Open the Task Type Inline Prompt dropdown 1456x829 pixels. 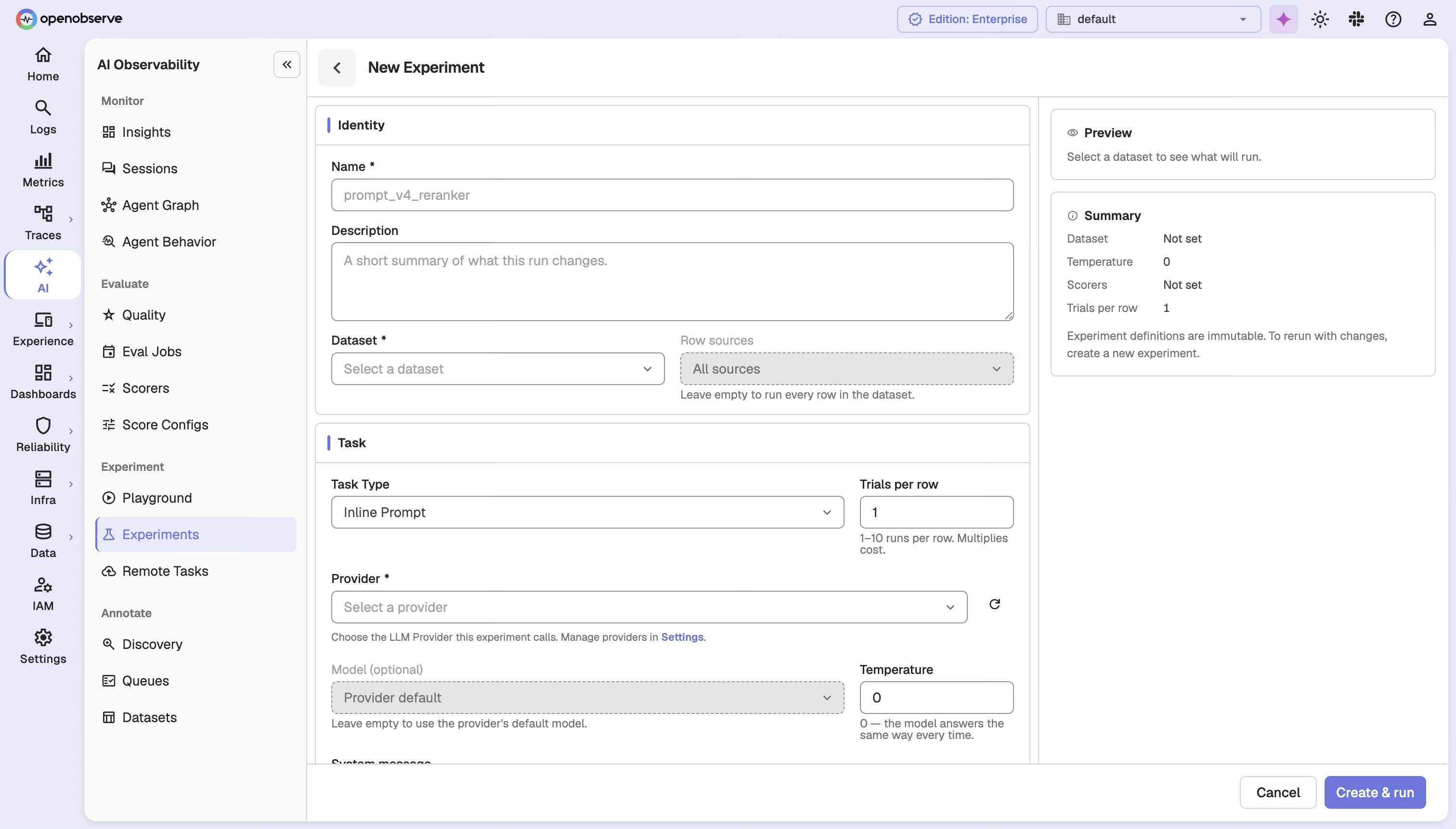pos(587,512)
